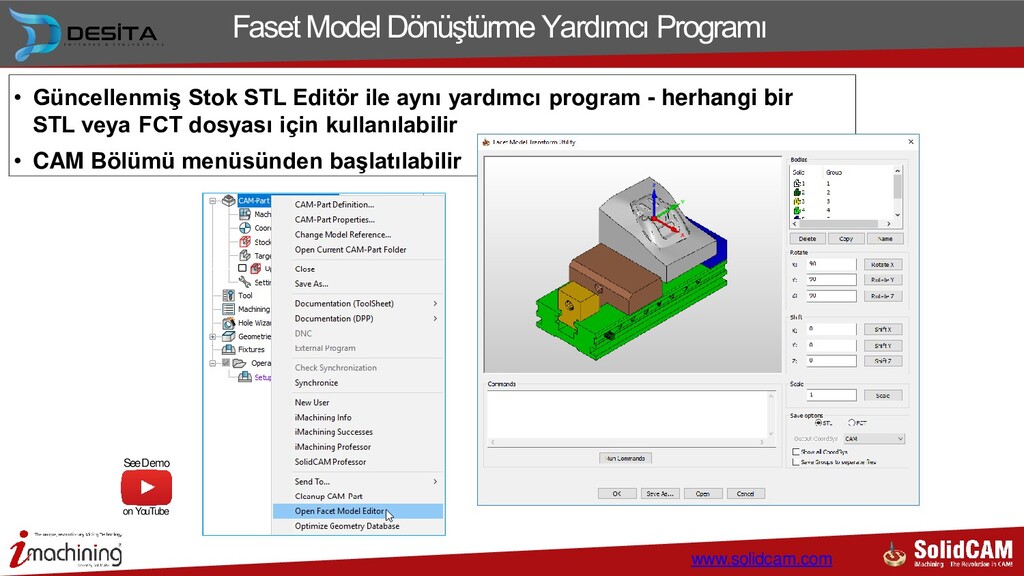The width and height of the screenshot is (1024, 576).
Task: Click the Scale button
Action: (883, 396)
